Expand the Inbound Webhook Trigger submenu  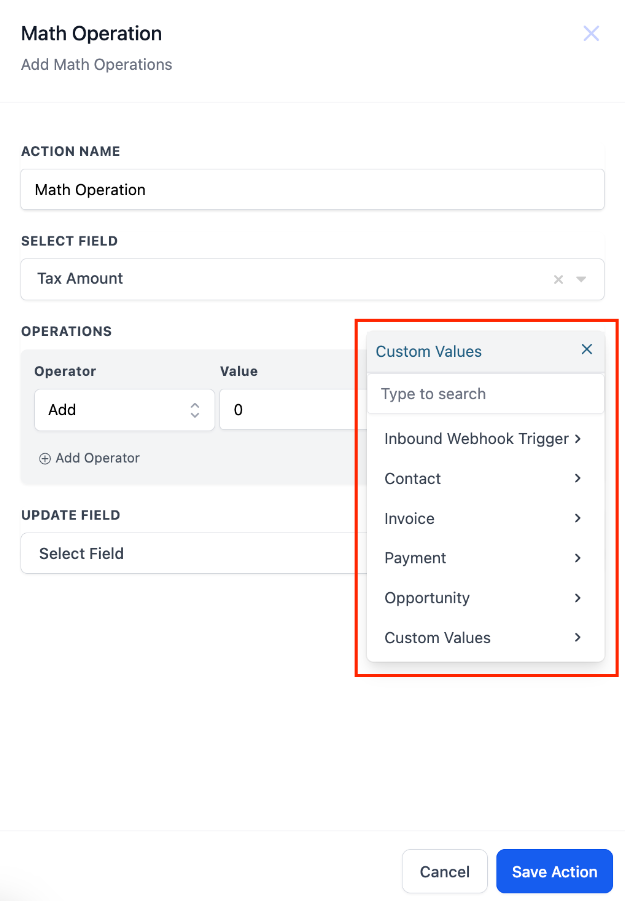578,438
